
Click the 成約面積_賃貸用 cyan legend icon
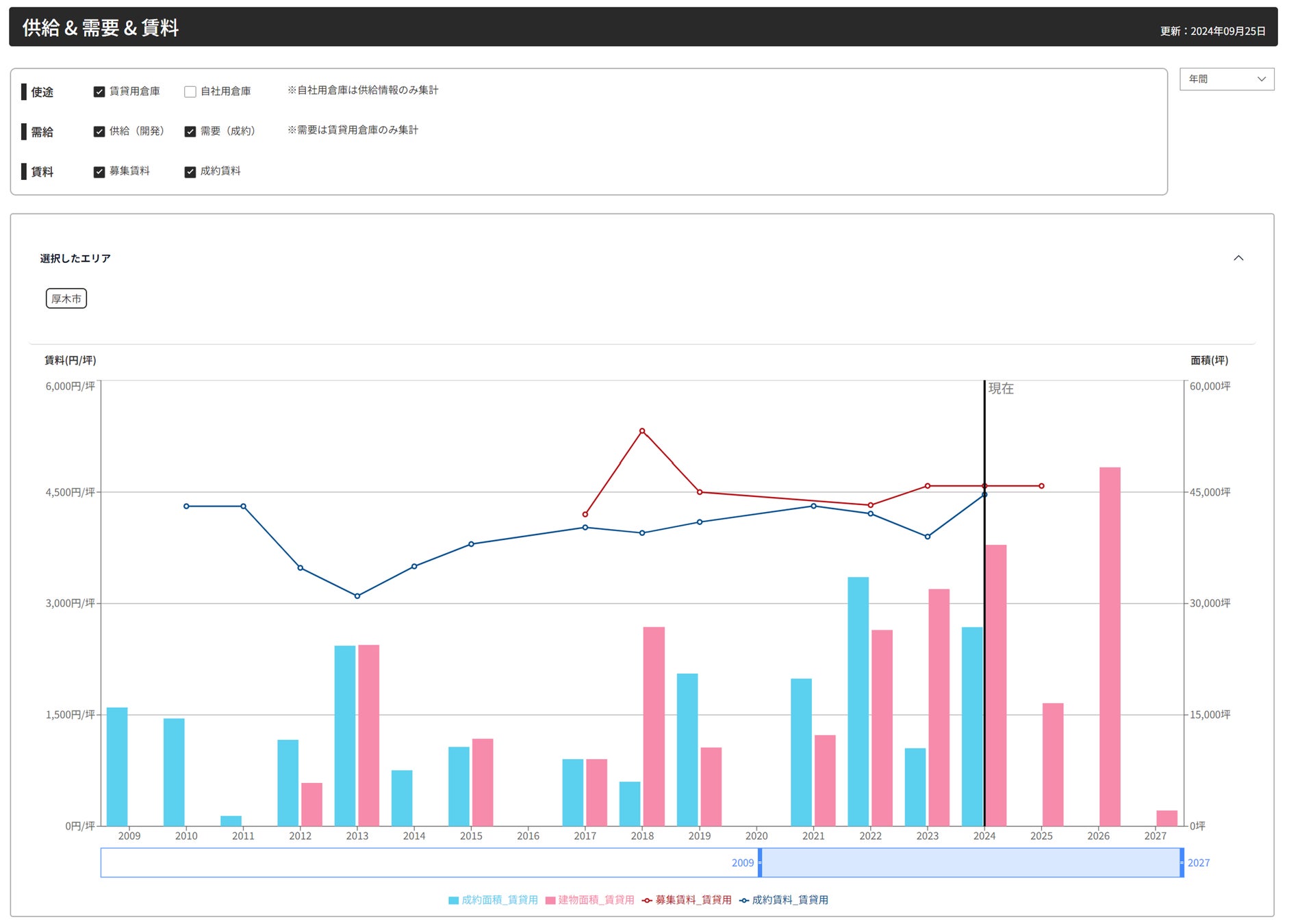453,900
